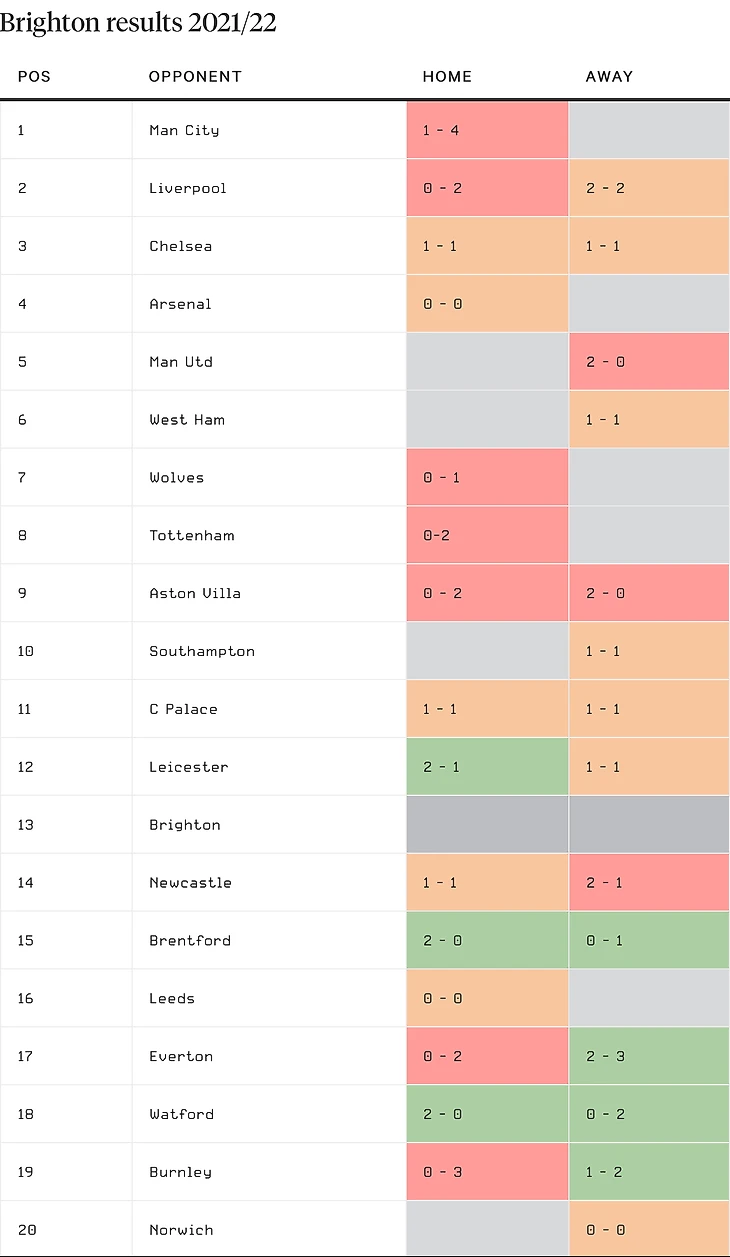Select the Chelsea opponent name
Viewport: 730px width, 1257px height.
click(181, 246)
